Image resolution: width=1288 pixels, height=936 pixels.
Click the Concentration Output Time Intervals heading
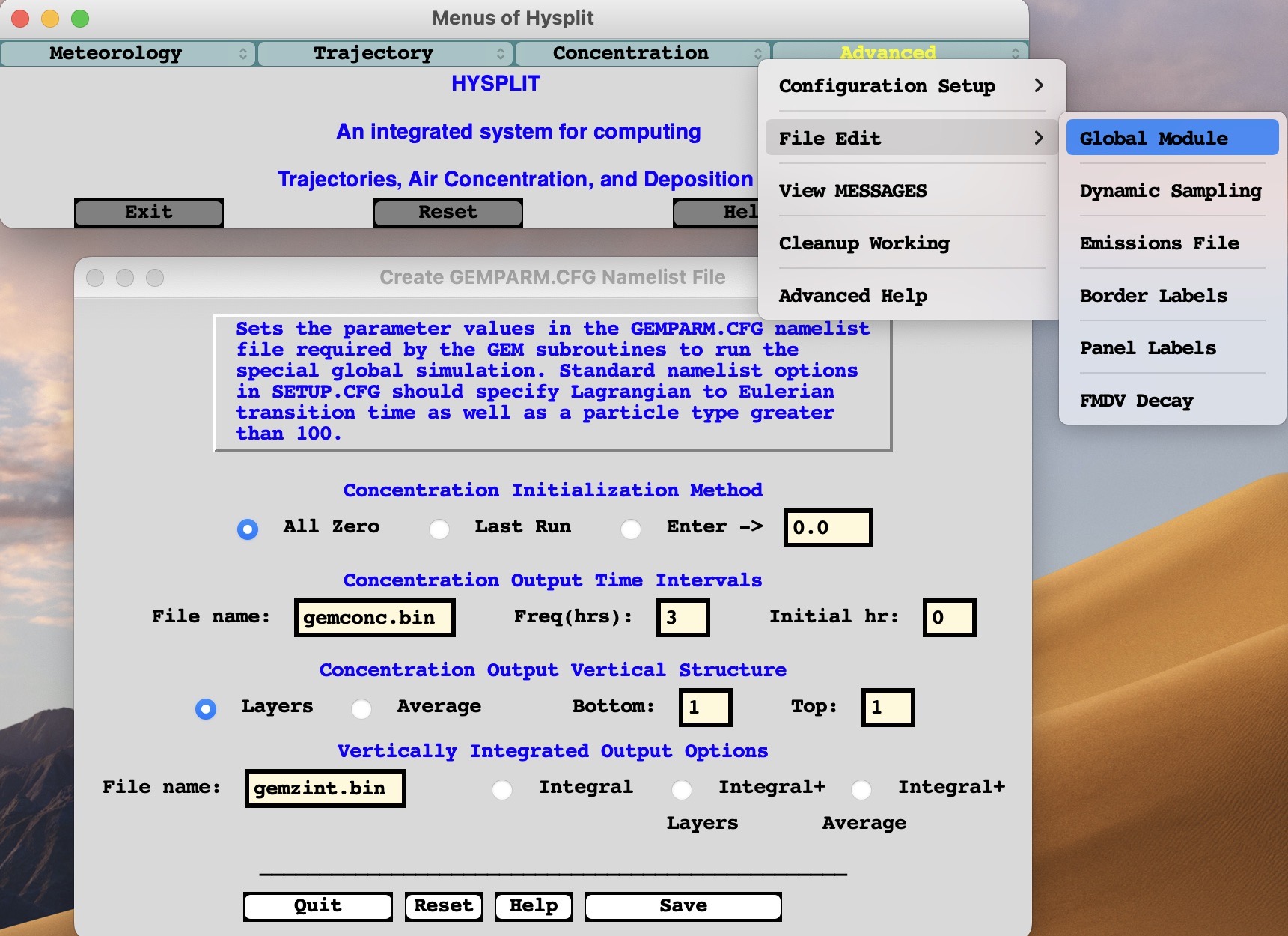553,580
